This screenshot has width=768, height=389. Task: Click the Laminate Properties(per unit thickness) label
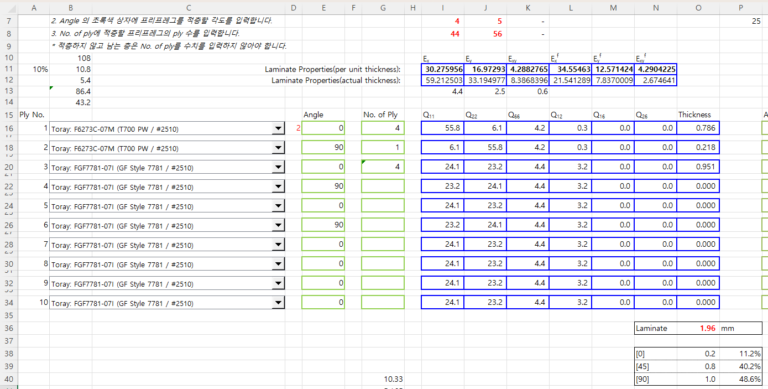(333, 70)
